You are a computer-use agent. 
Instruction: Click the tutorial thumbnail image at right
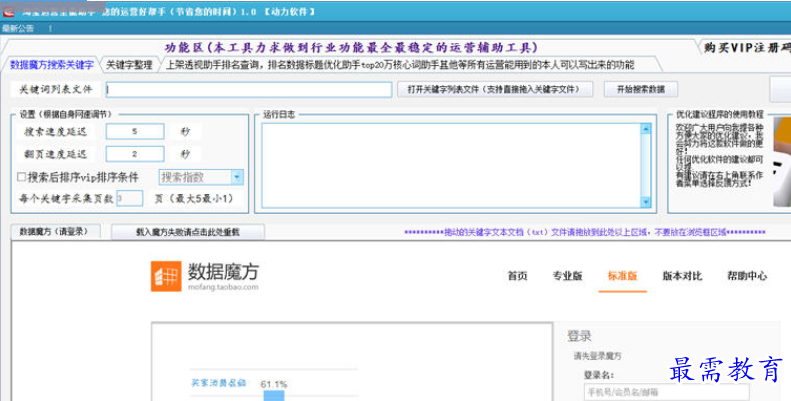782,161
